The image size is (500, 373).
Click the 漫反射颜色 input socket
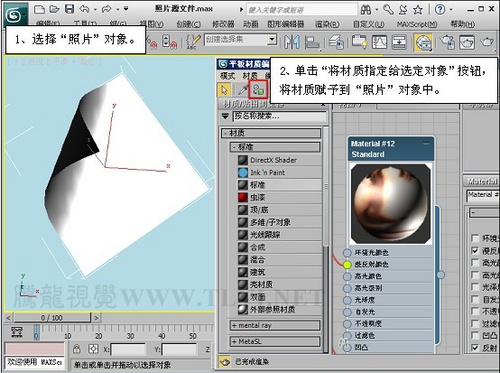[347, 265]
